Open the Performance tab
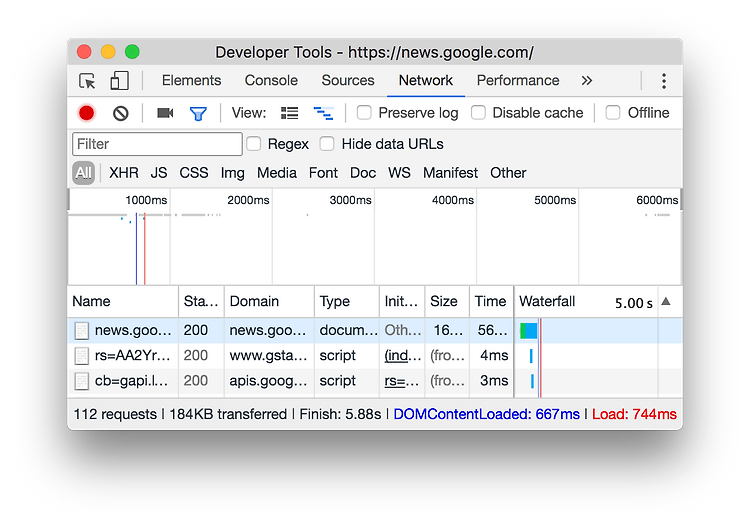750x526 pixels. pyautogui.click(x=518, y=80)
